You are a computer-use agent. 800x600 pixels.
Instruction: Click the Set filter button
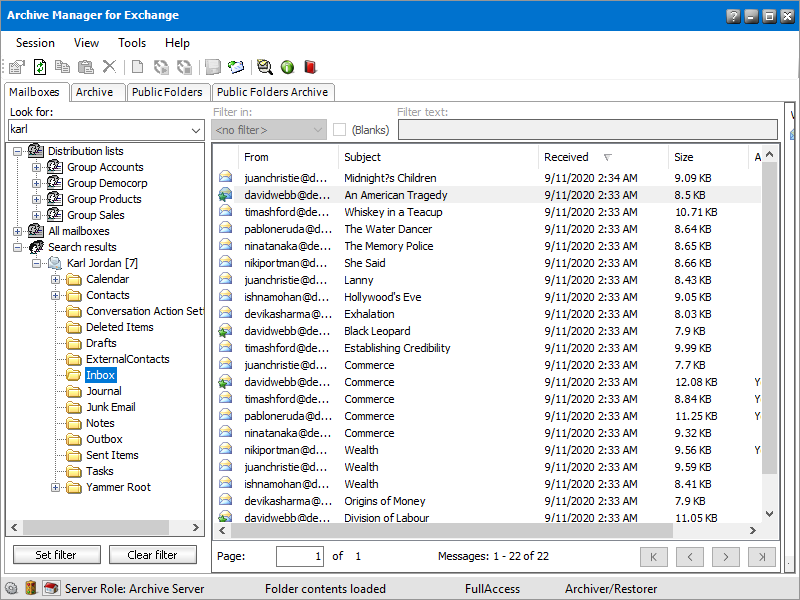(x=56, y=555)
